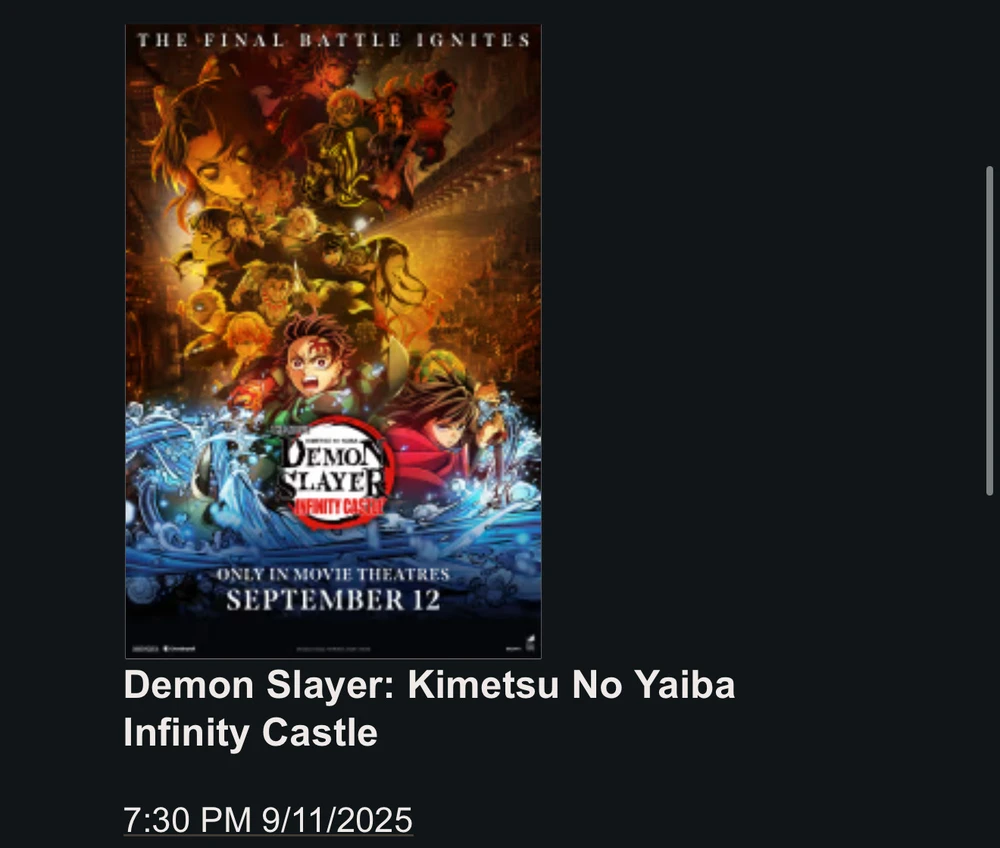Screen dimensions: 1000x848
Task: Click the swordsman in red haori on poster
Action: [x=446, y=440]
